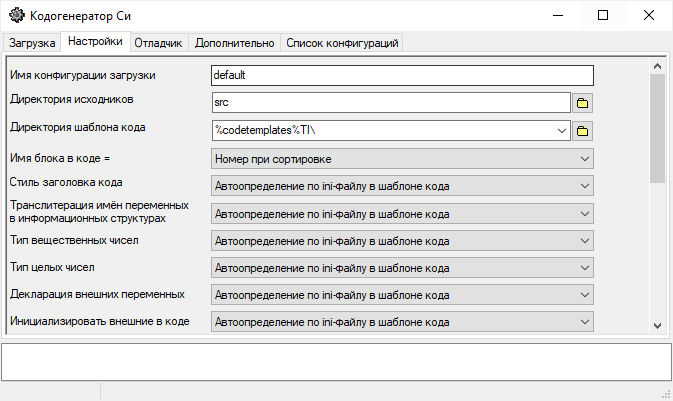Image resolution: width=673 pixels, height=401 pixels.
Task: Switch to the Загрузка tab
Action: click(x=32, y=43)
